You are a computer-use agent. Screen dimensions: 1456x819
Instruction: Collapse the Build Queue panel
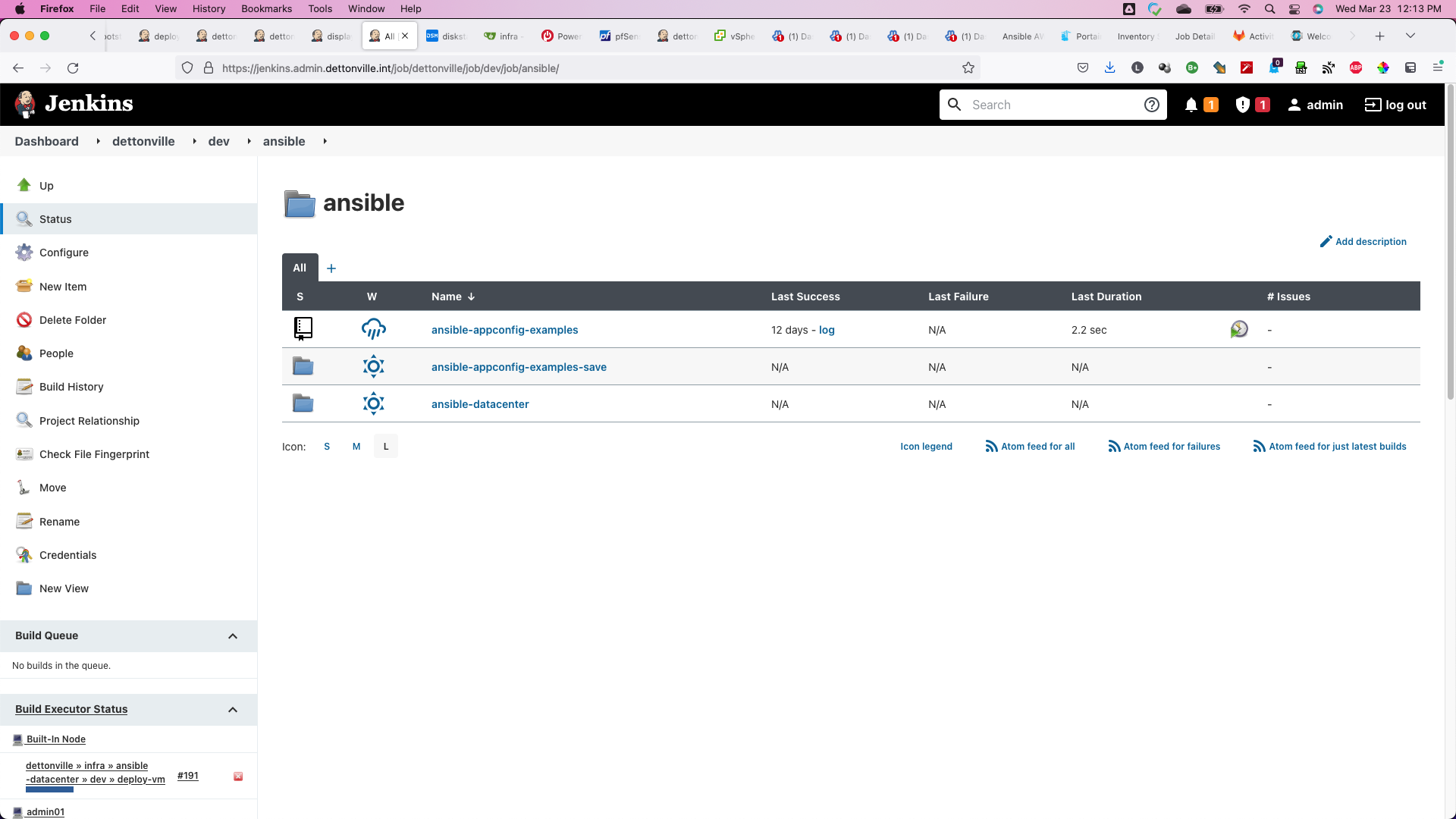233,636
